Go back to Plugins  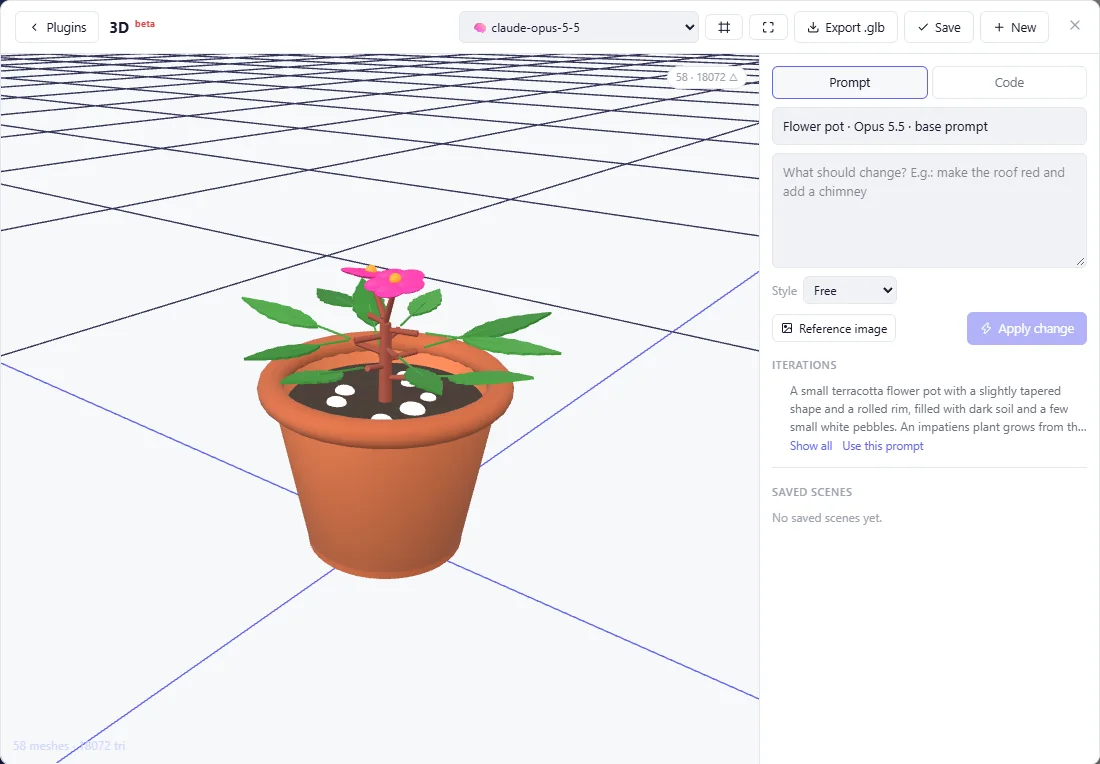[x=58, y=27]
